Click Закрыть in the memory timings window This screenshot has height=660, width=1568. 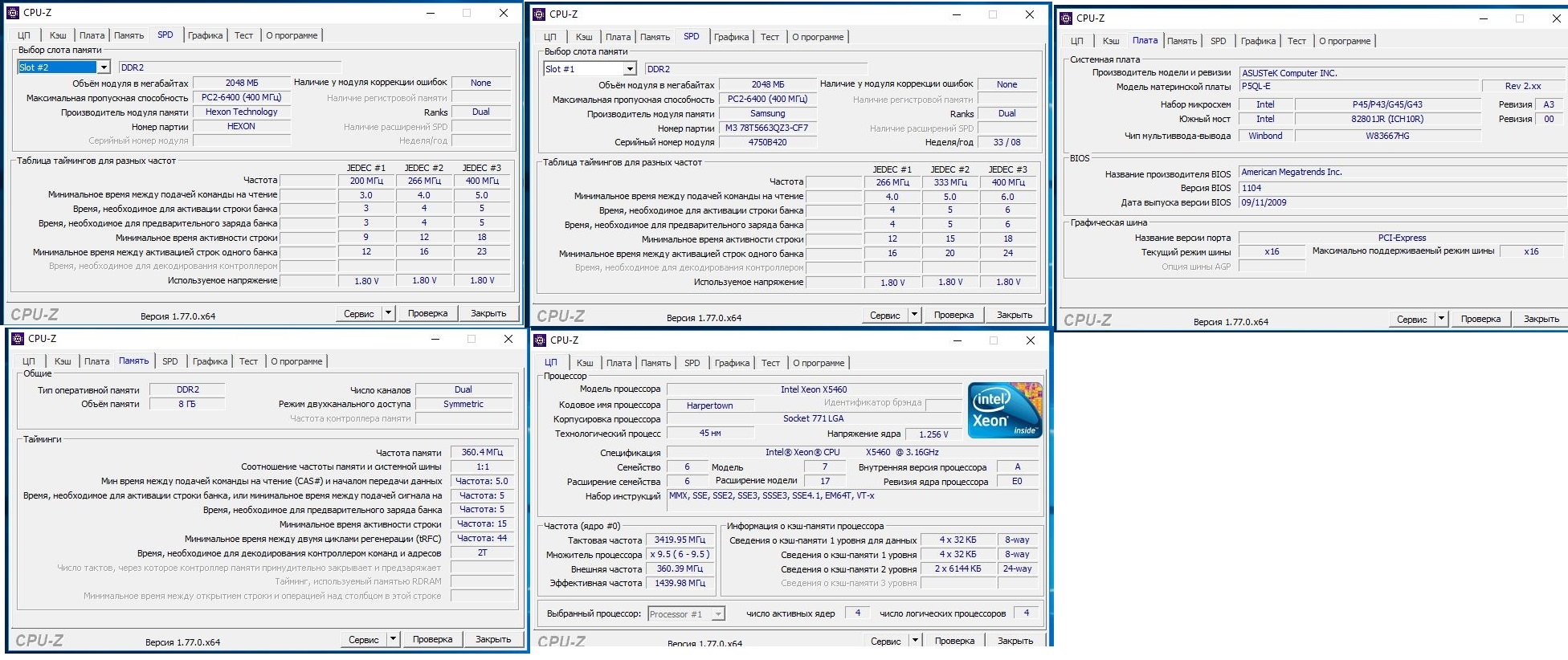493,639
